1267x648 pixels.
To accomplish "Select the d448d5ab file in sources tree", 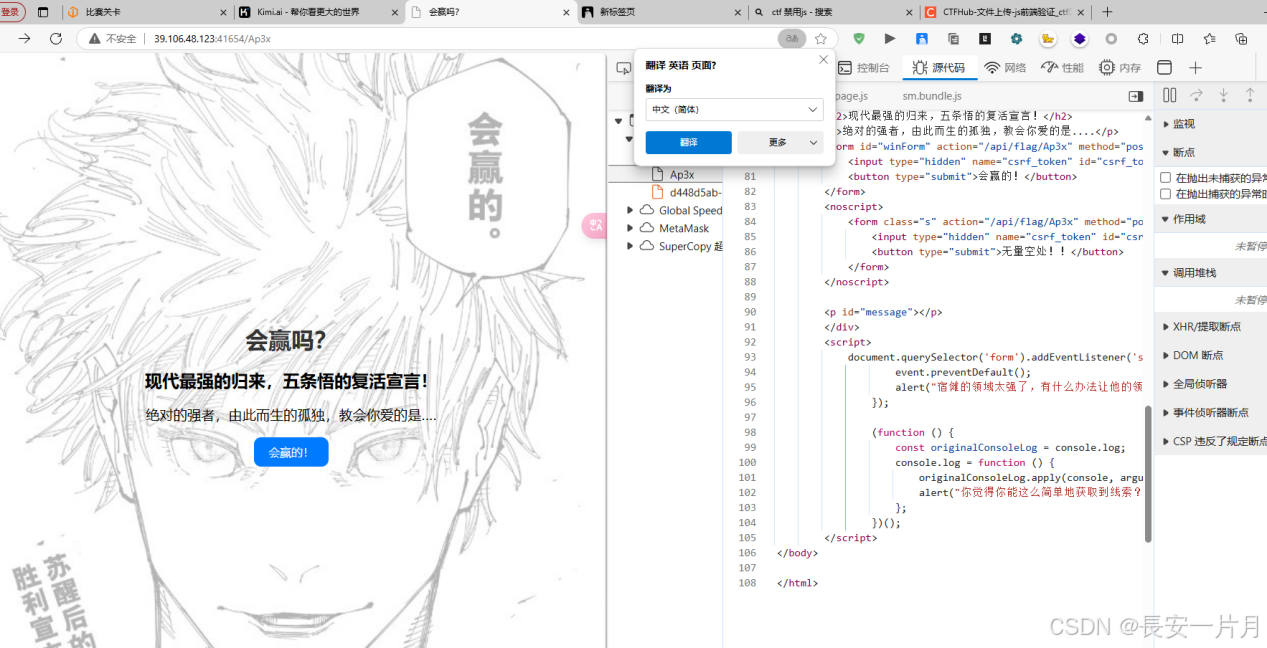I will pos(686,191).
